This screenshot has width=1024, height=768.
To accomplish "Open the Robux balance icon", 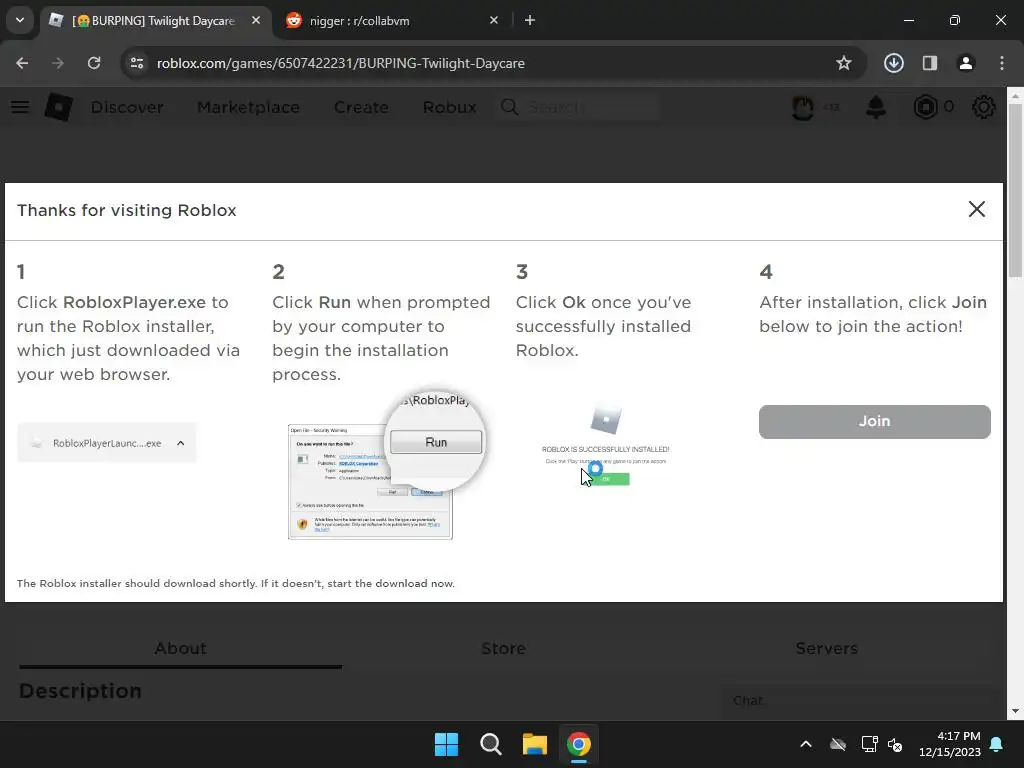I will pos(925,107).
